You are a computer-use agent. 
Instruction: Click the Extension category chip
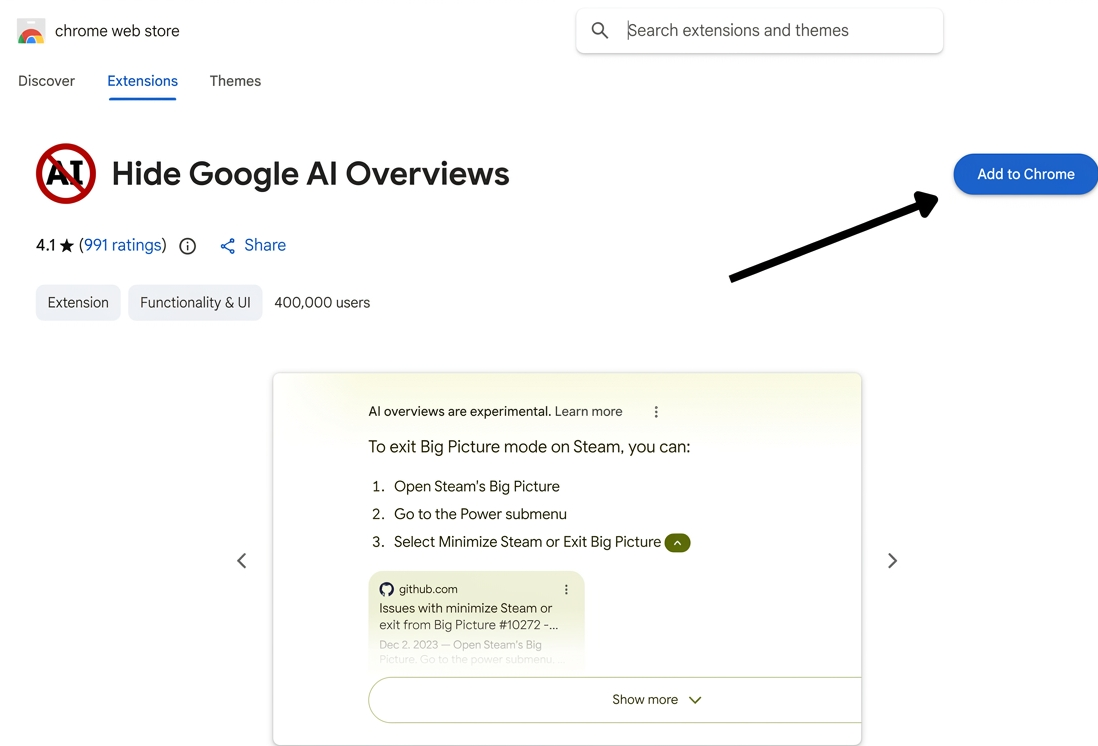point(78,303)
